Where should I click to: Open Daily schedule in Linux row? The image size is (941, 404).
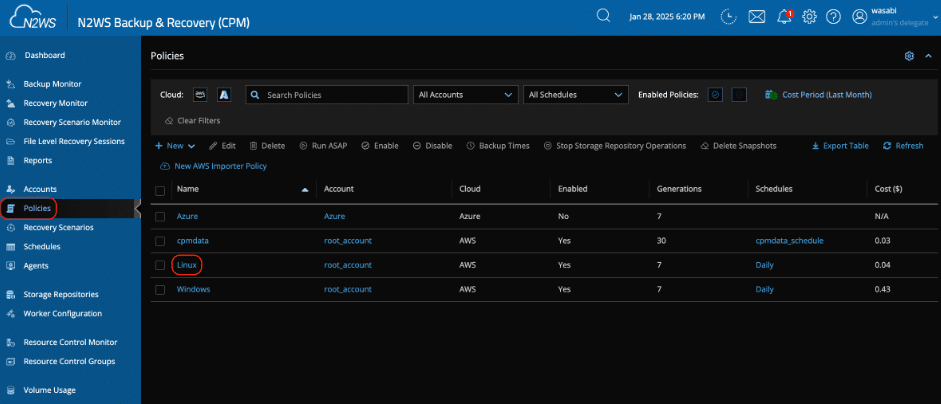[765, 265]
